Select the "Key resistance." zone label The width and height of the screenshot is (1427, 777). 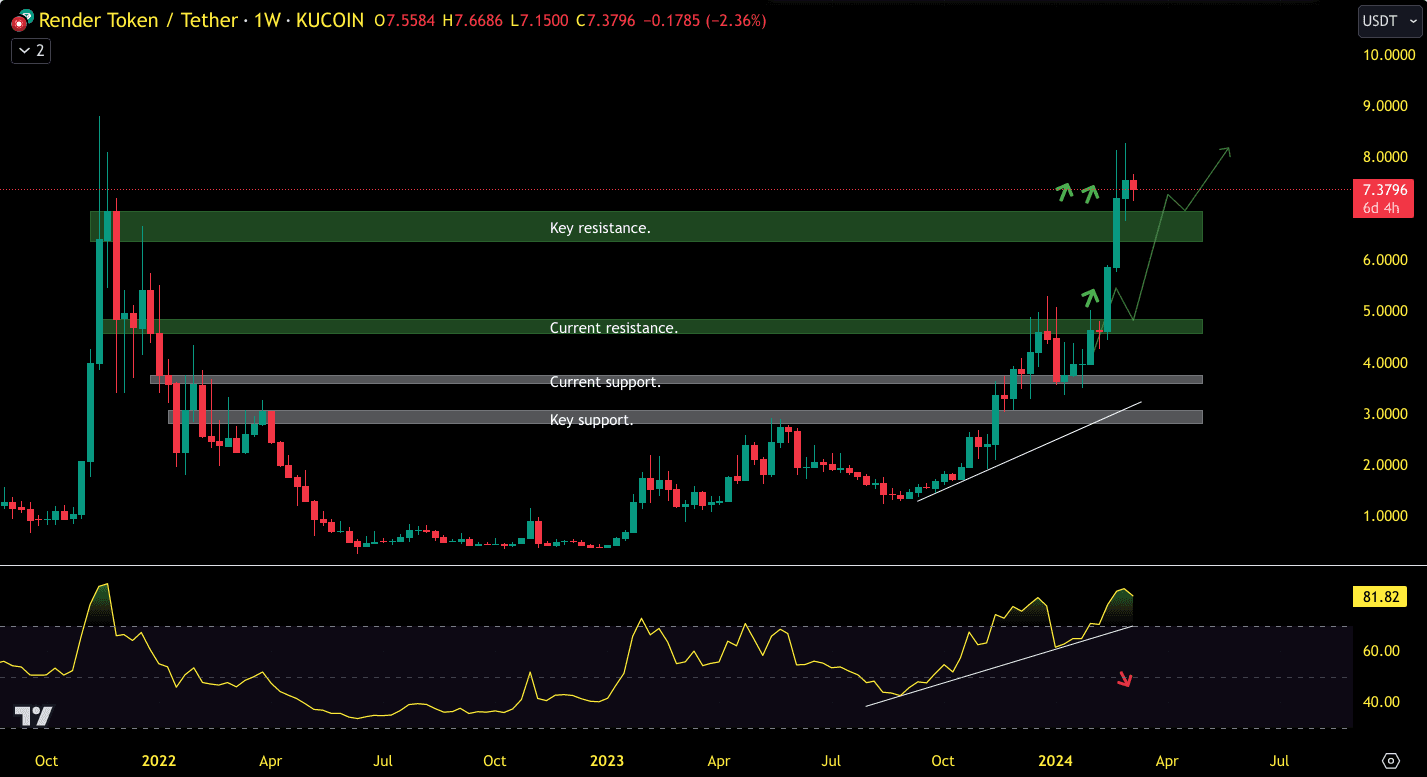coord(600,228)
